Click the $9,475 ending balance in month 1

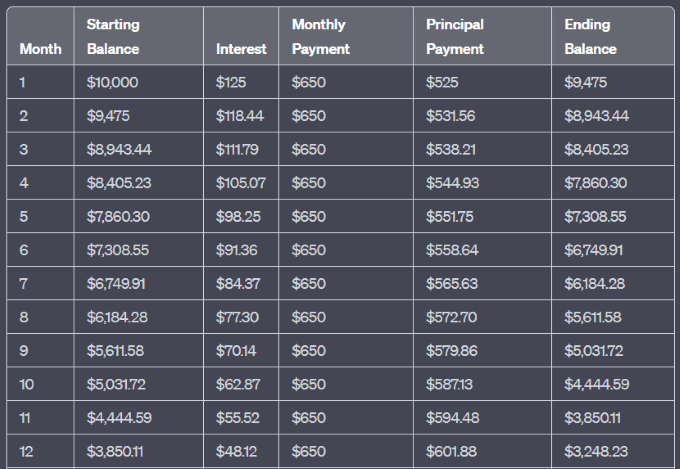(x=613, y=82)
